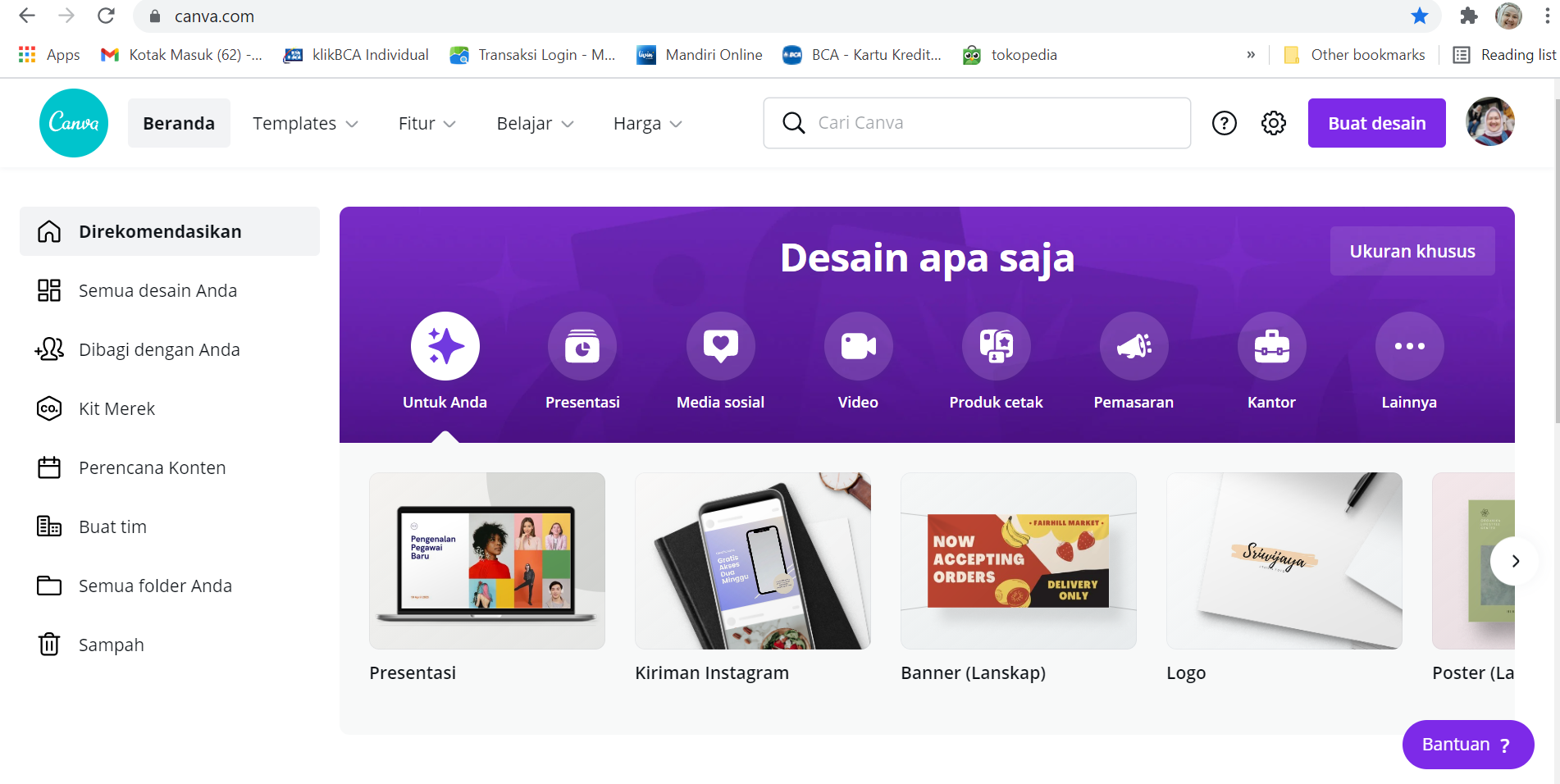Expand the Belajar menu
Viewport: 1560px width, 784px height.
point(534,123)
